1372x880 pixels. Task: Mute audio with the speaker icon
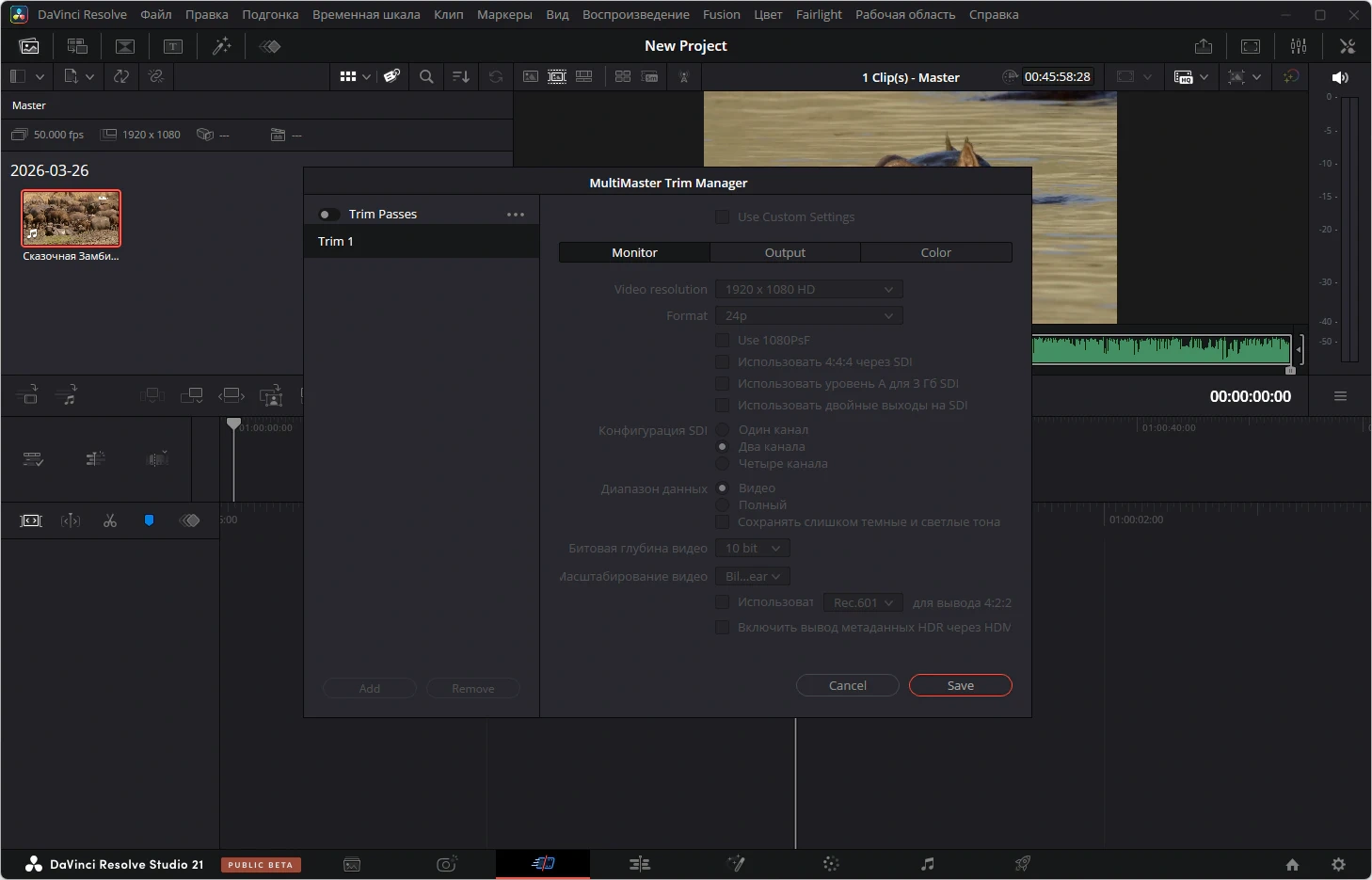[1340, 77]
